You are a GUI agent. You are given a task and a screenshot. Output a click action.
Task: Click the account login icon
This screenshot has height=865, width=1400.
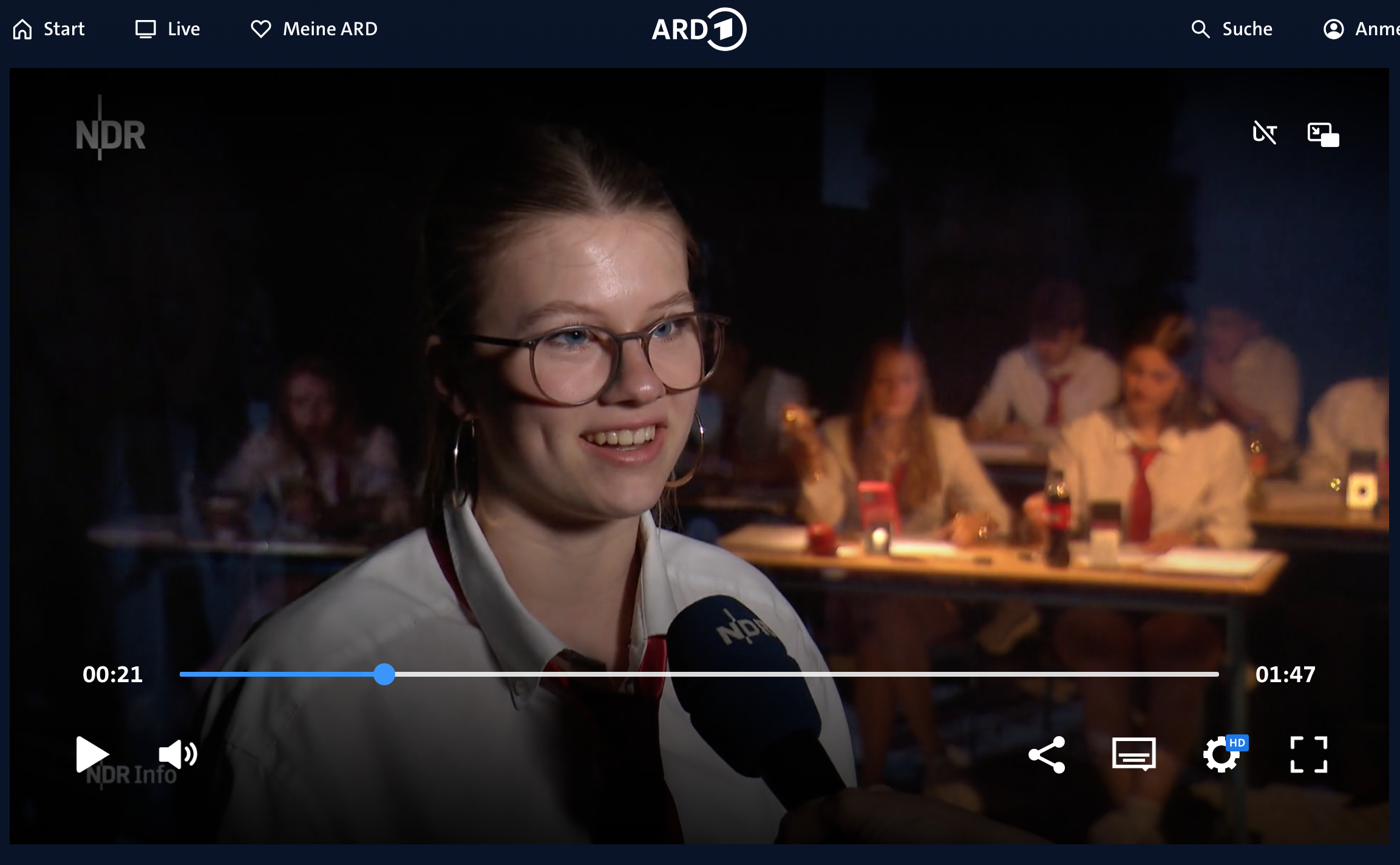tap(1333, 29)
